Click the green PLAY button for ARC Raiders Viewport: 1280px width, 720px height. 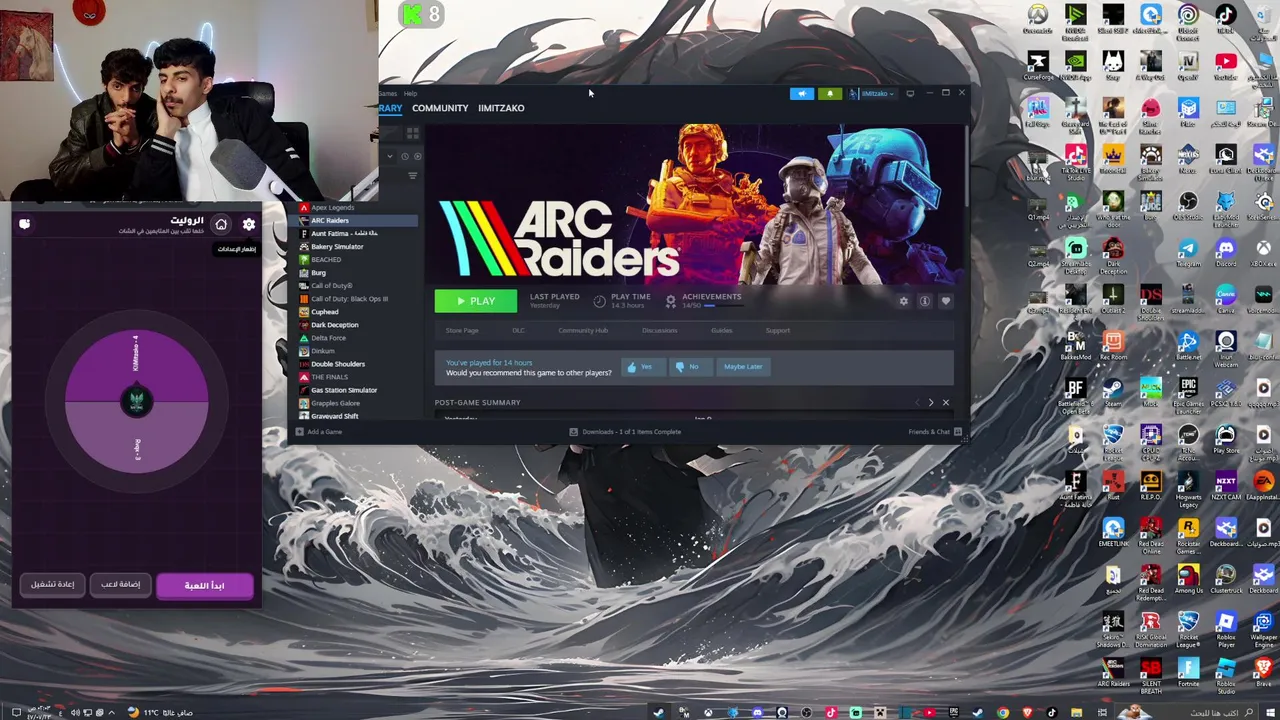[x=476, y=301]
